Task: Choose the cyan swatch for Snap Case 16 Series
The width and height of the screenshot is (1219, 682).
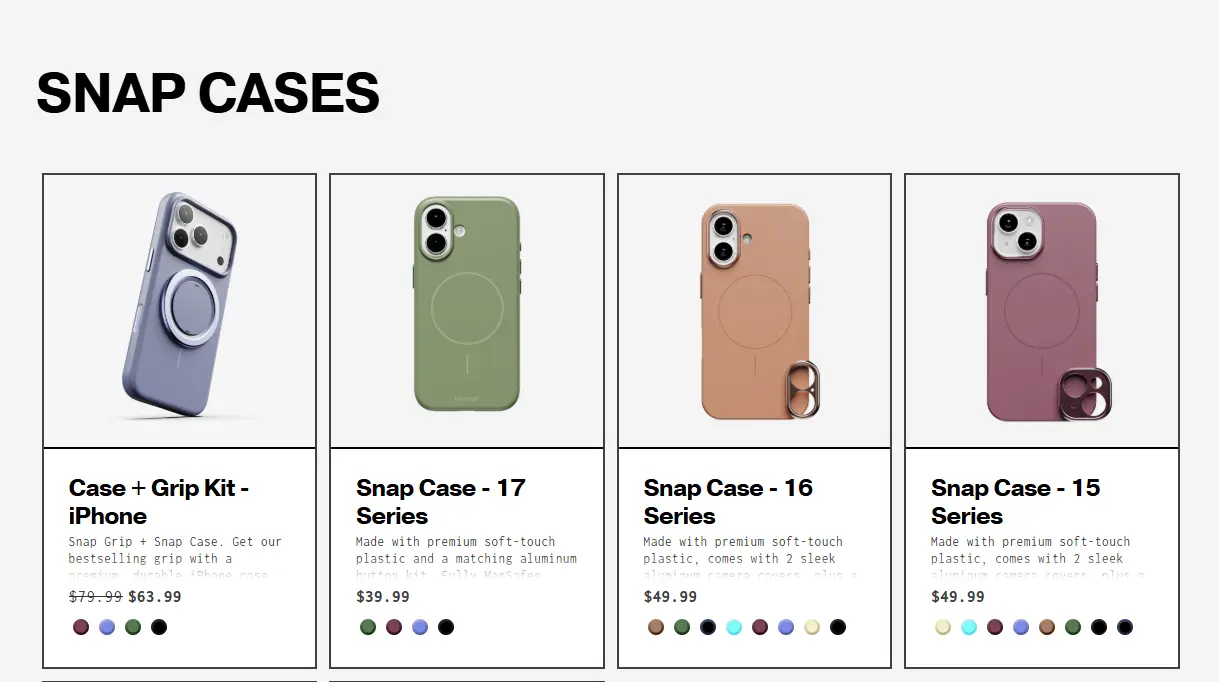Action: coord(733,627)
